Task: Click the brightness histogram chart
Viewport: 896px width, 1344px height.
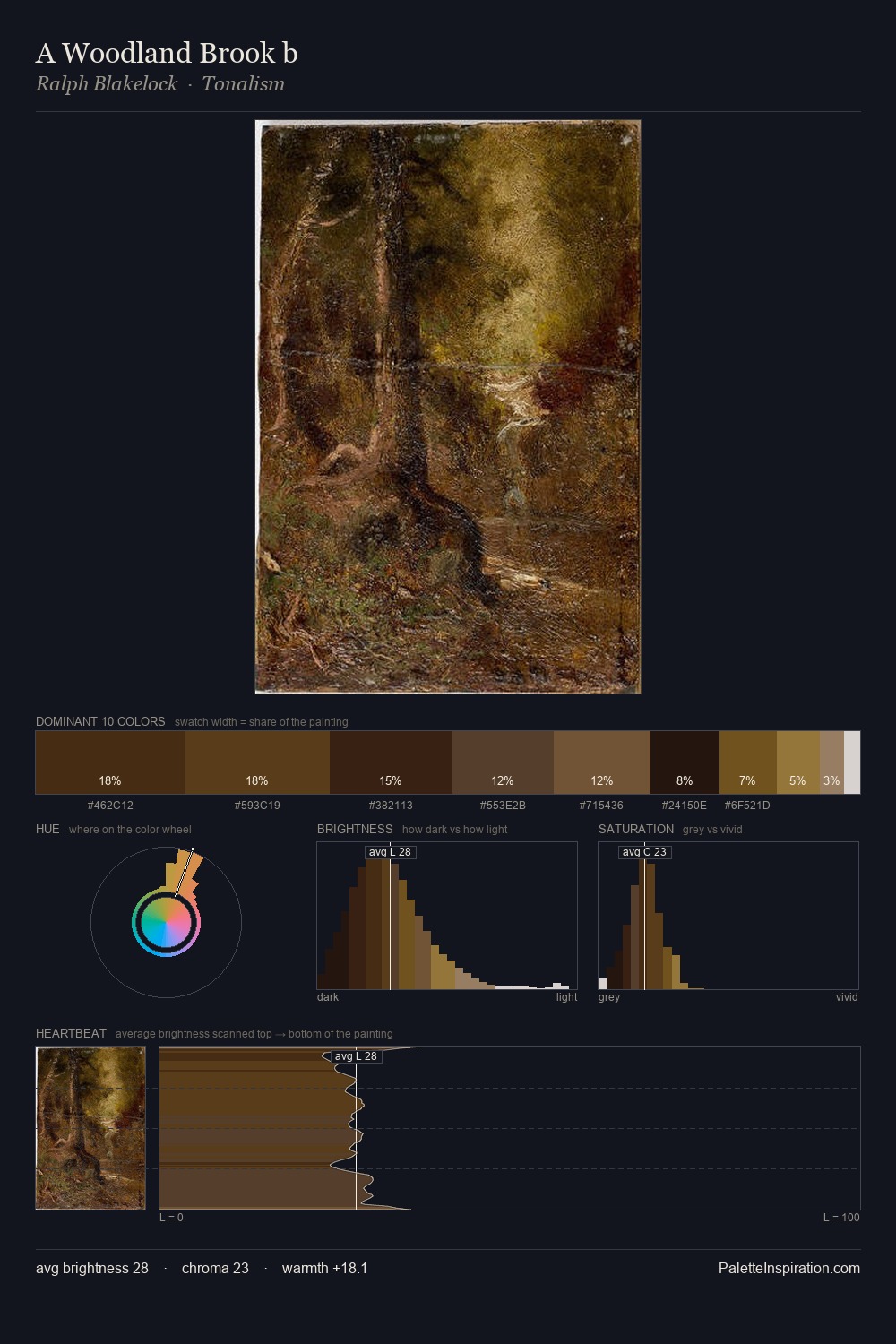Action: click(447, 916)
